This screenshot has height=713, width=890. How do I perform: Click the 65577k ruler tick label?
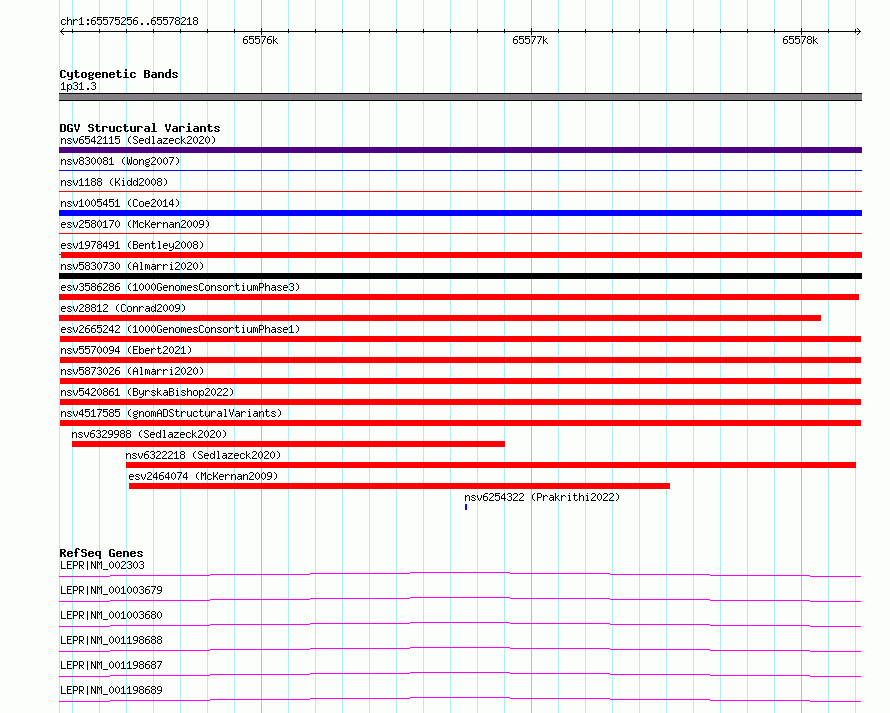530,40
